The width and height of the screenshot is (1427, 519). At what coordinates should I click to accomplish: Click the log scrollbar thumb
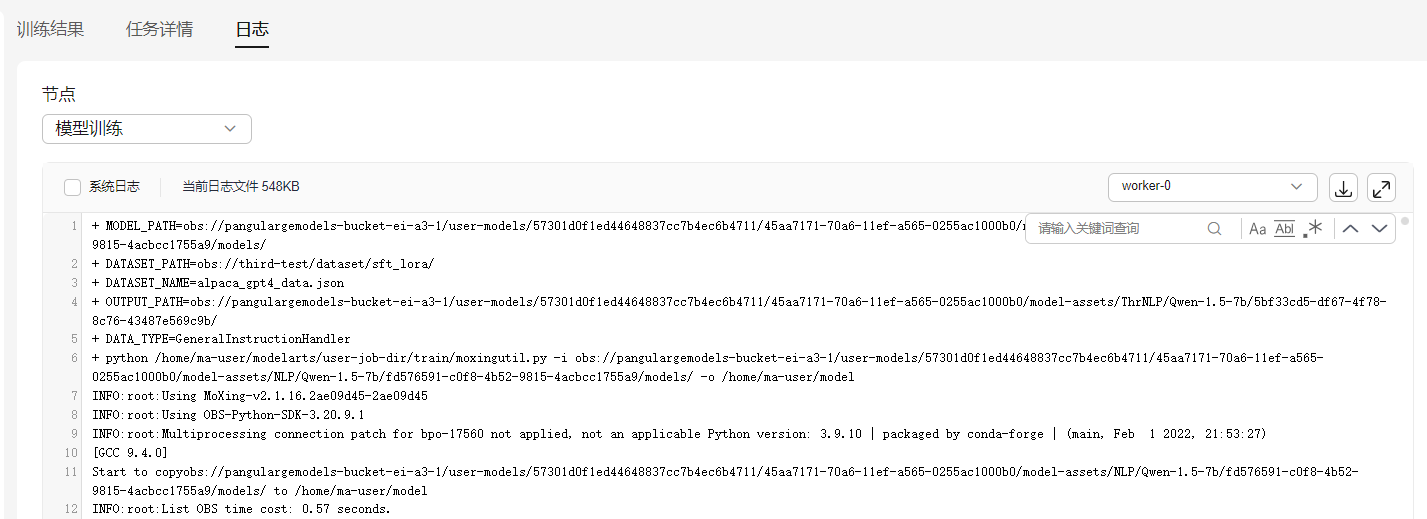coord(1404,221)
